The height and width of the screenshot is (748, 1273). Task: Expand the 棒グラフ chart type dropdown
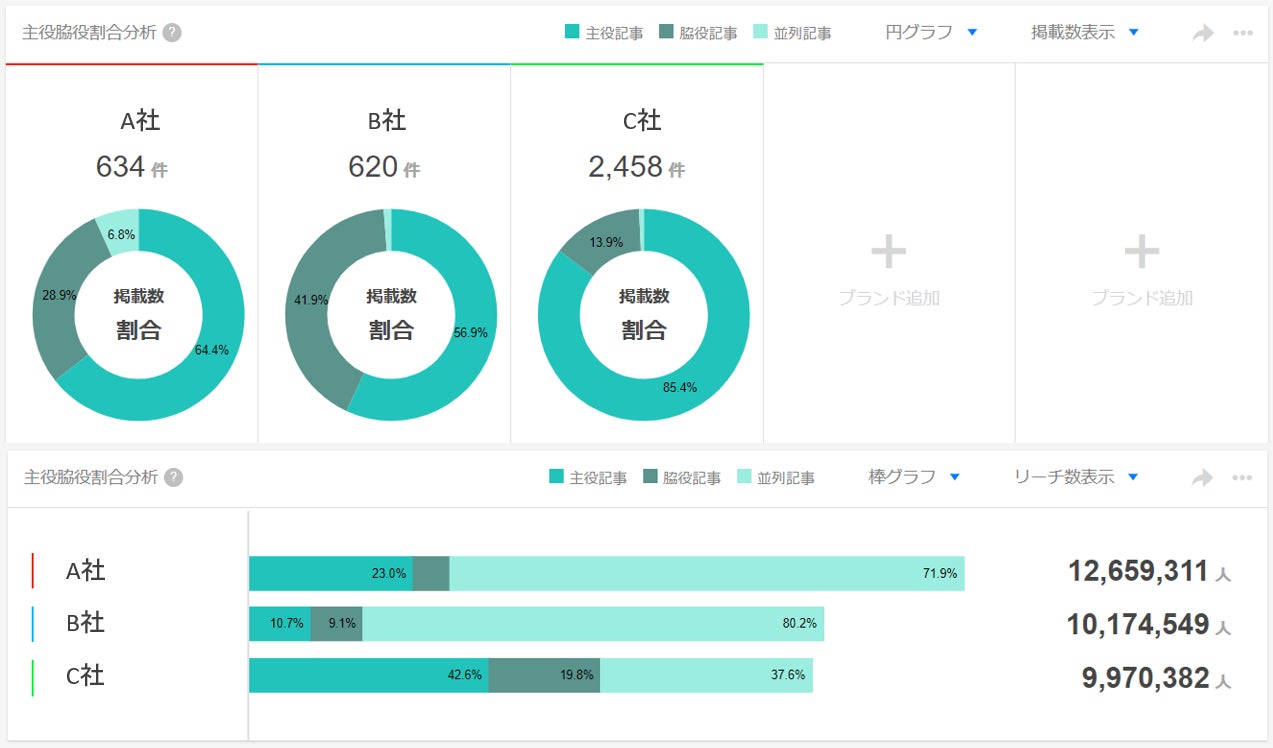914,477
